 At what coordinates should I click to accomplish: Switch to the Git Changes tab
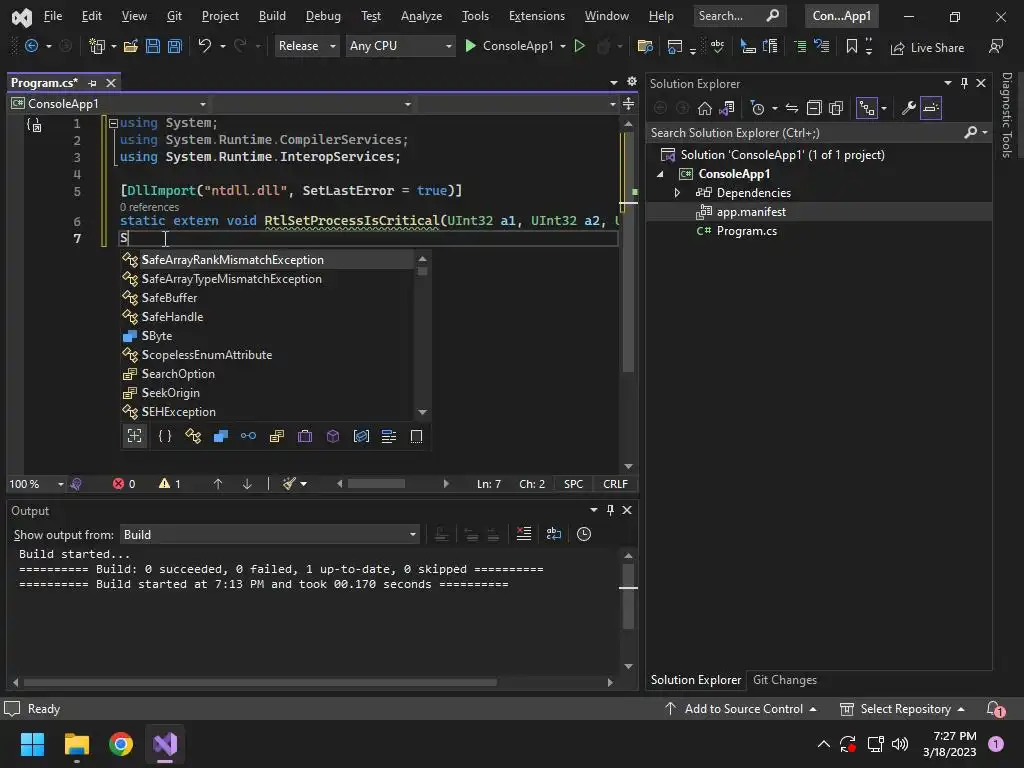click(x=784, y=680)
